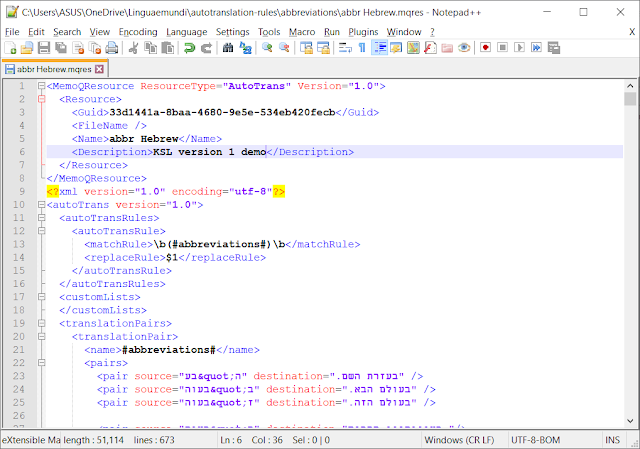Toggle file monitoring with the eye icon
Screen dimensions: 640x449
[x=464, y=48]
